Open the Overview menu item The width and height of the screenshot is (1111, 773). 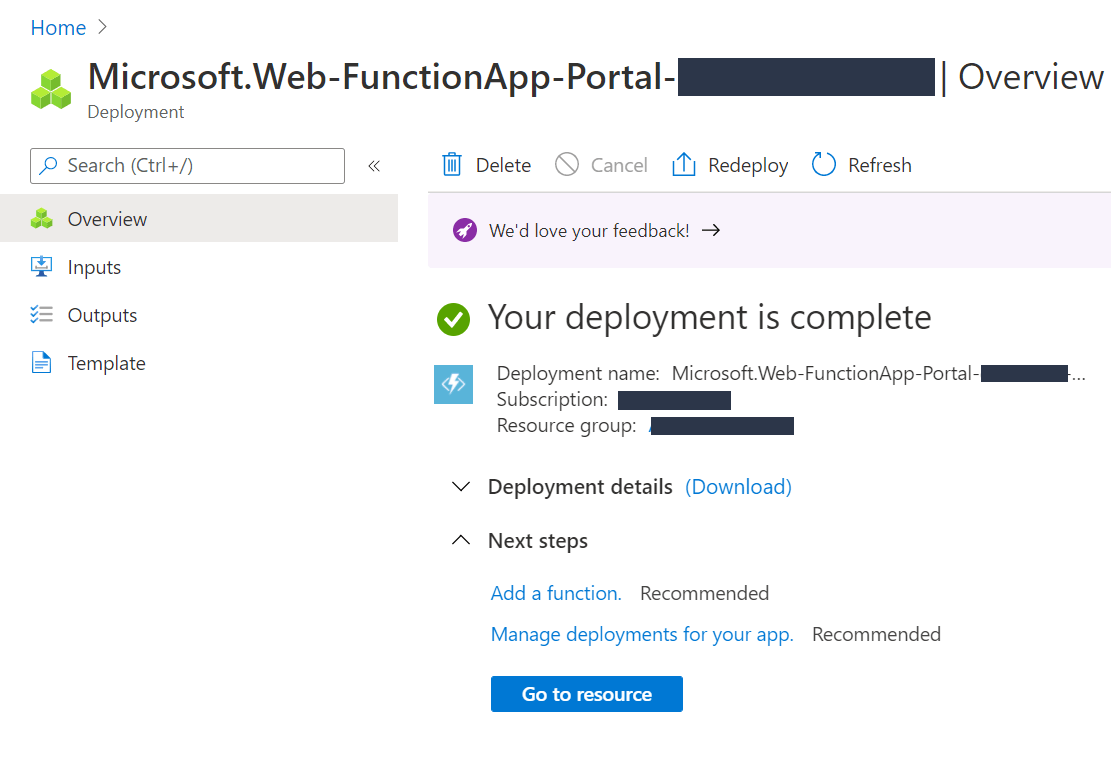199,219
